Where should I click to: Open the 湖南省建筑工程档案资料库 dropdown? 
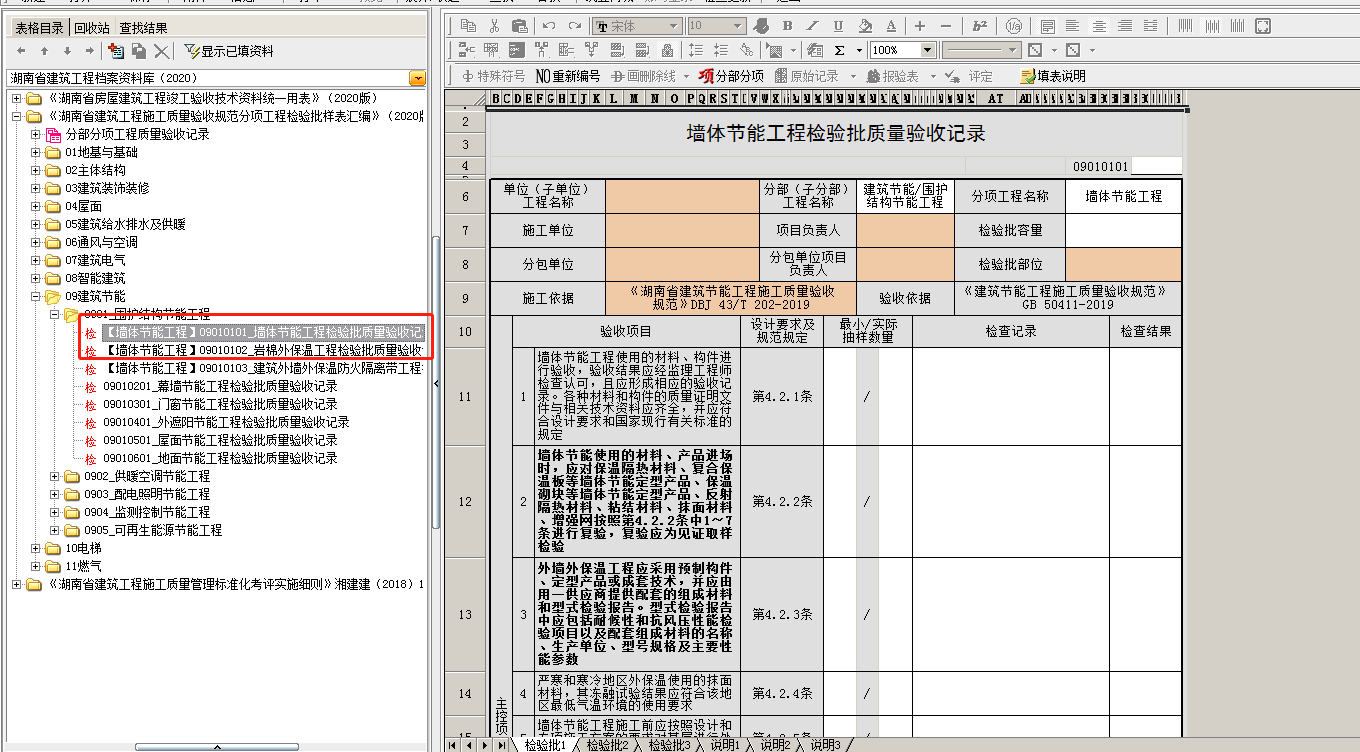coord(417,78)
